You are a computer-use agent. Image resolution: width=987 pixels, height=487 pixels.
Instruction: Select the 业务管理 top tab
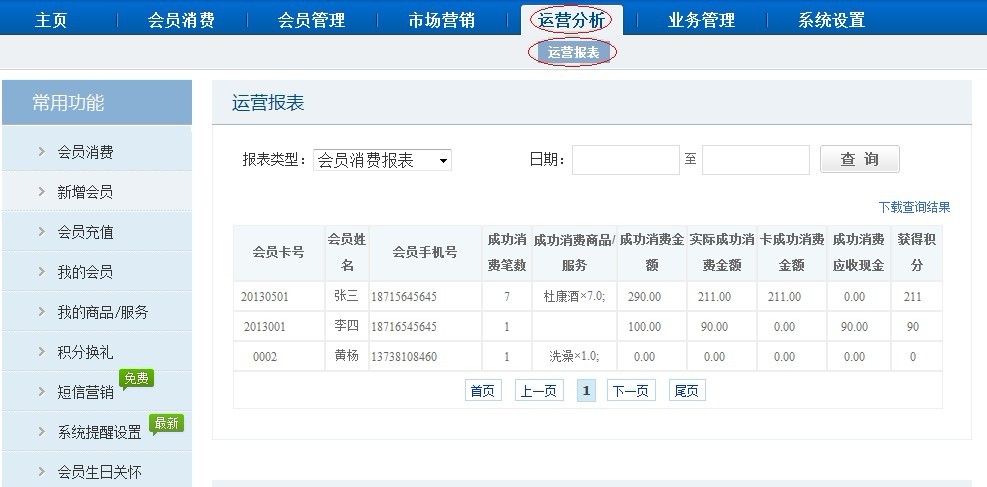point(701,20)
